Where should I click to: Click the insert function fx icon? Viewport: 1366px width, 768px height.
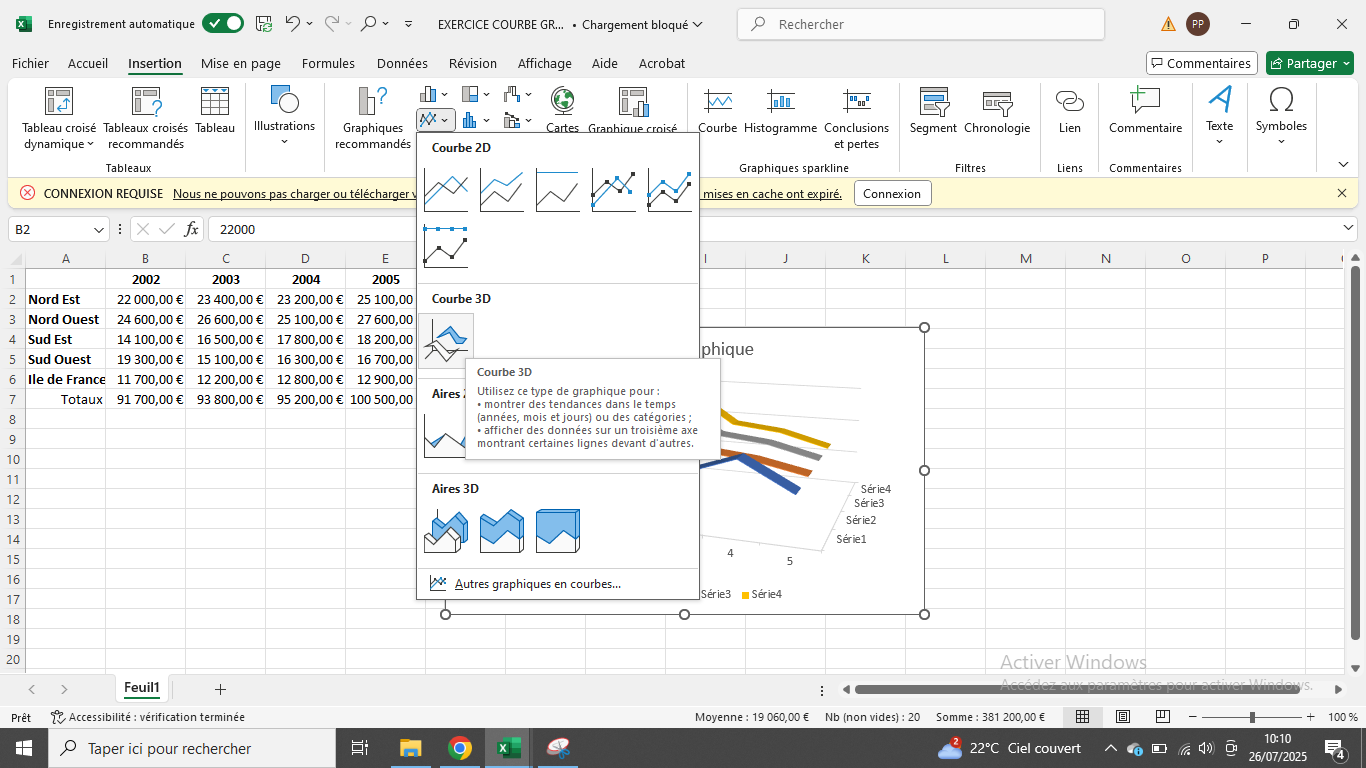point(191,229)
